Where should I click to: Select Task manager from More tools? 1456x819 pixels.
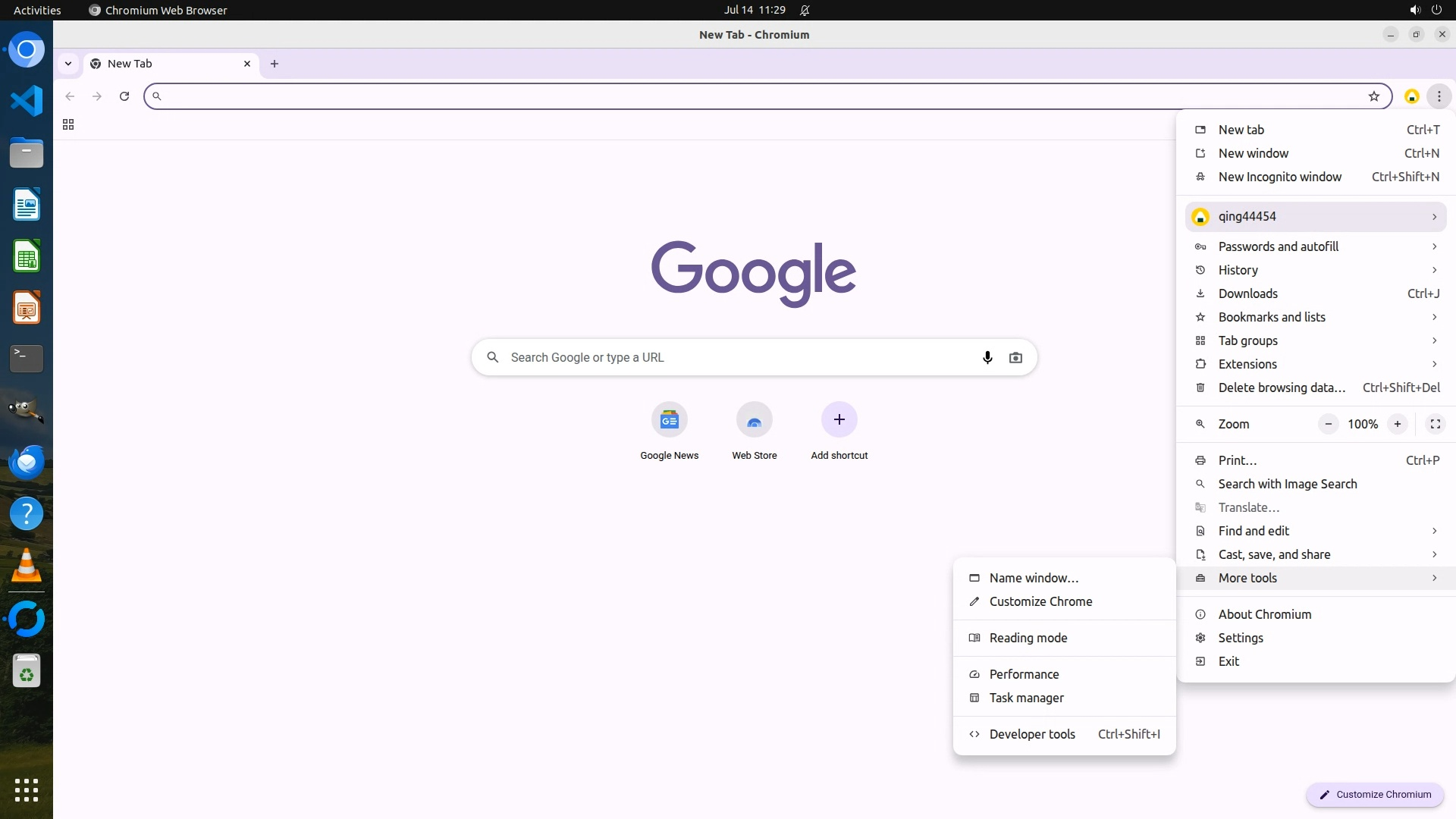pos(1026,698)
